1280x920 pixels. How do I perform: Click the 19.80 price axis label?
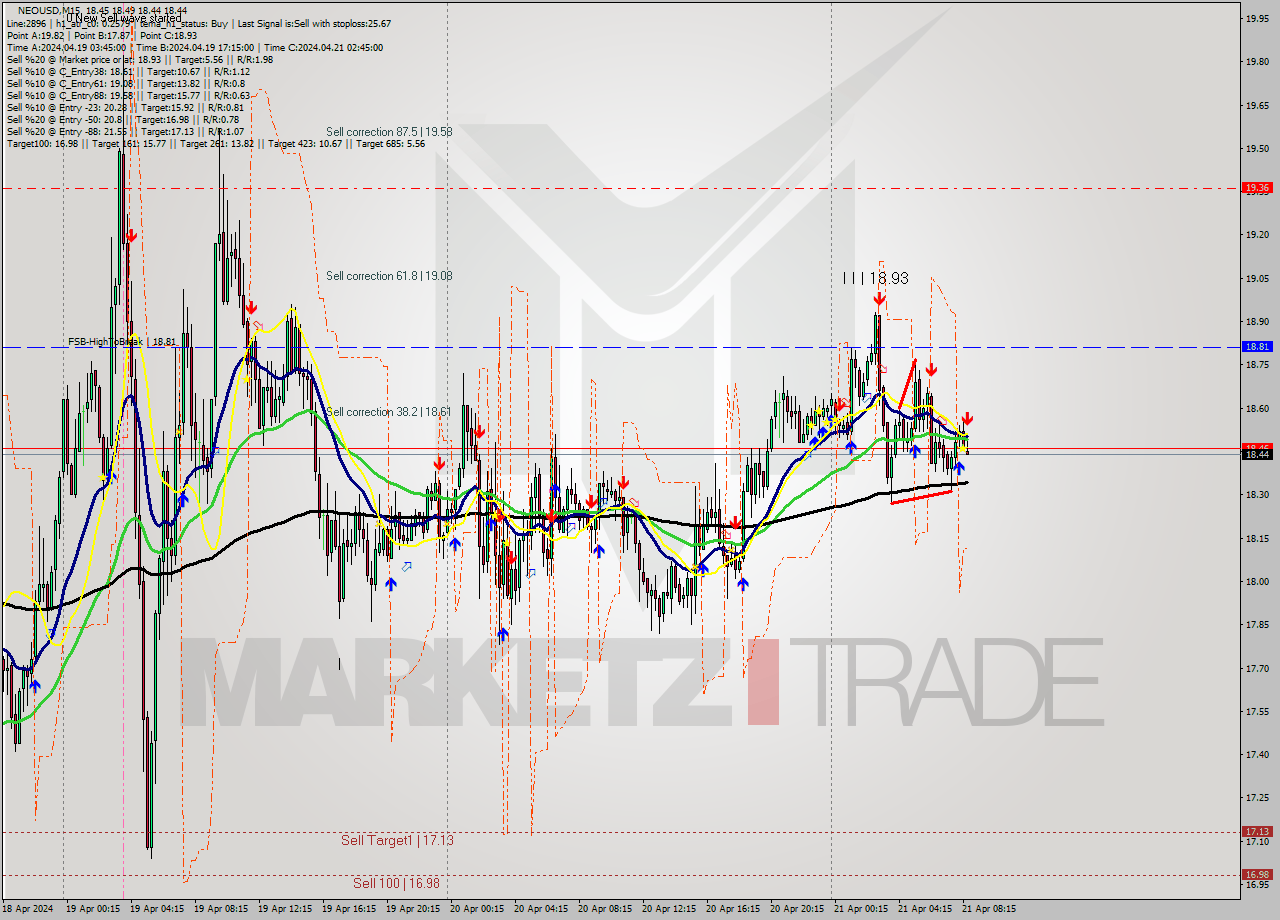click(x=1257, y=62)
